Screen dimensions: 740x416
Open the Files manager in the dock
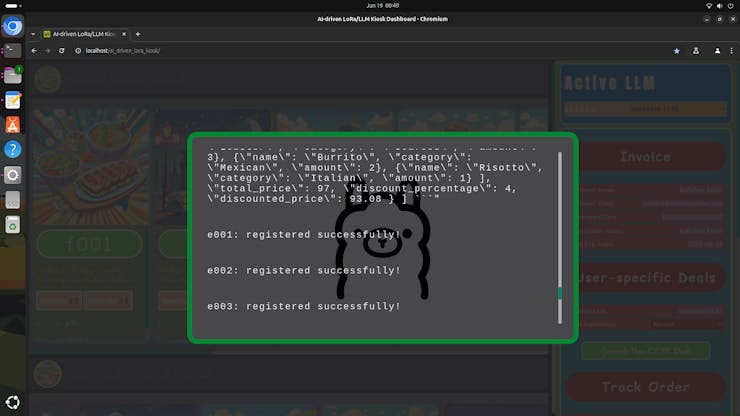pyautogui.click(x=13, y=75)
